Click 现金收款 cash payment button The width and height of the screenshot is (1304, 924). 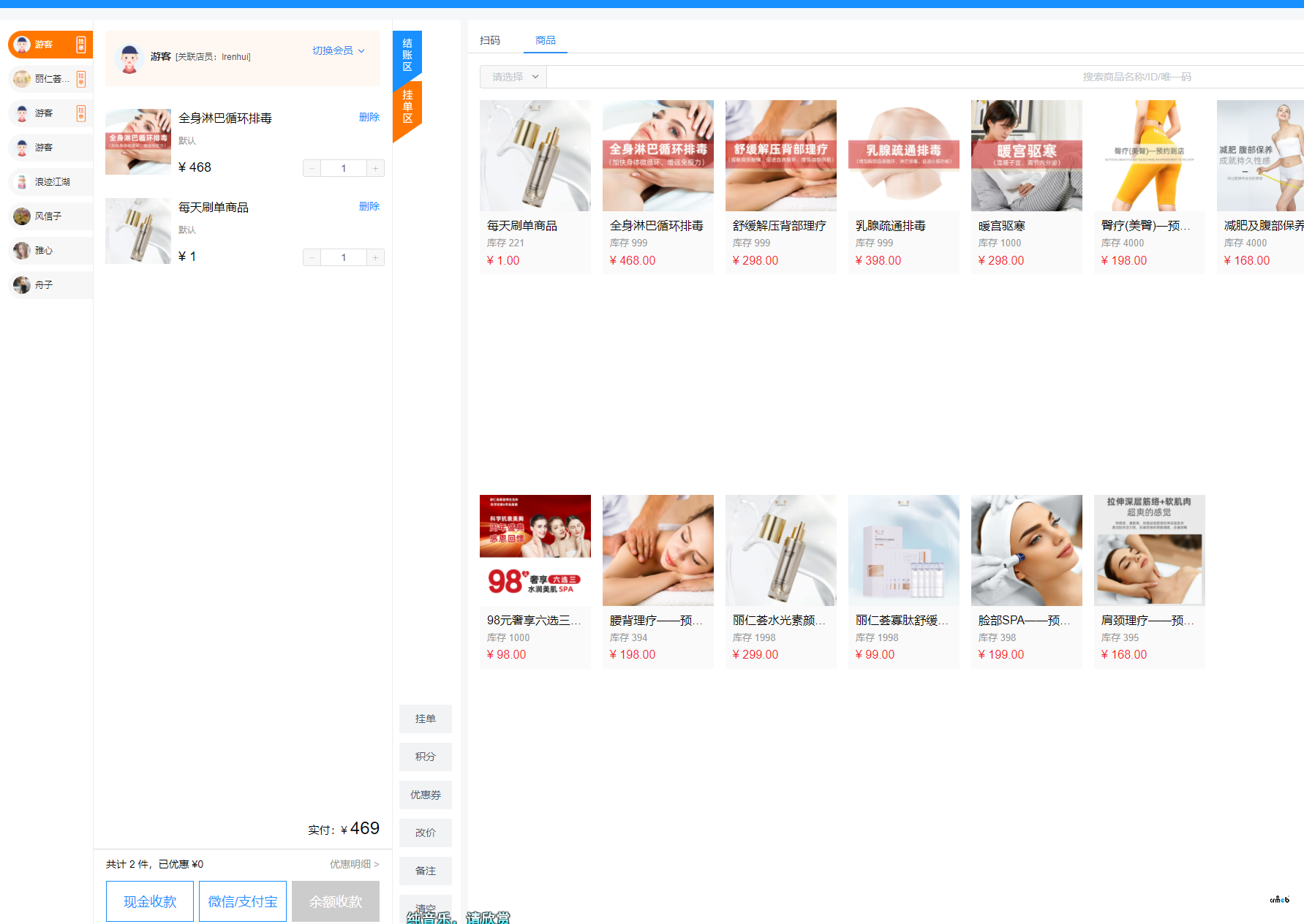tap(150, 901)
